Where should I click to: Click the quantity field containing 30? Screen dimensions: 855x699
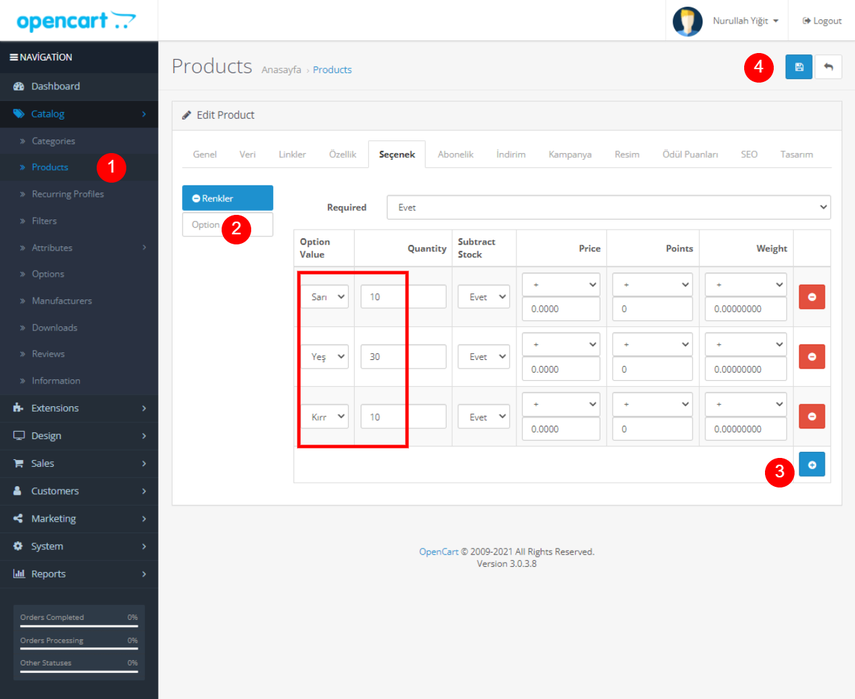point(403,357)
